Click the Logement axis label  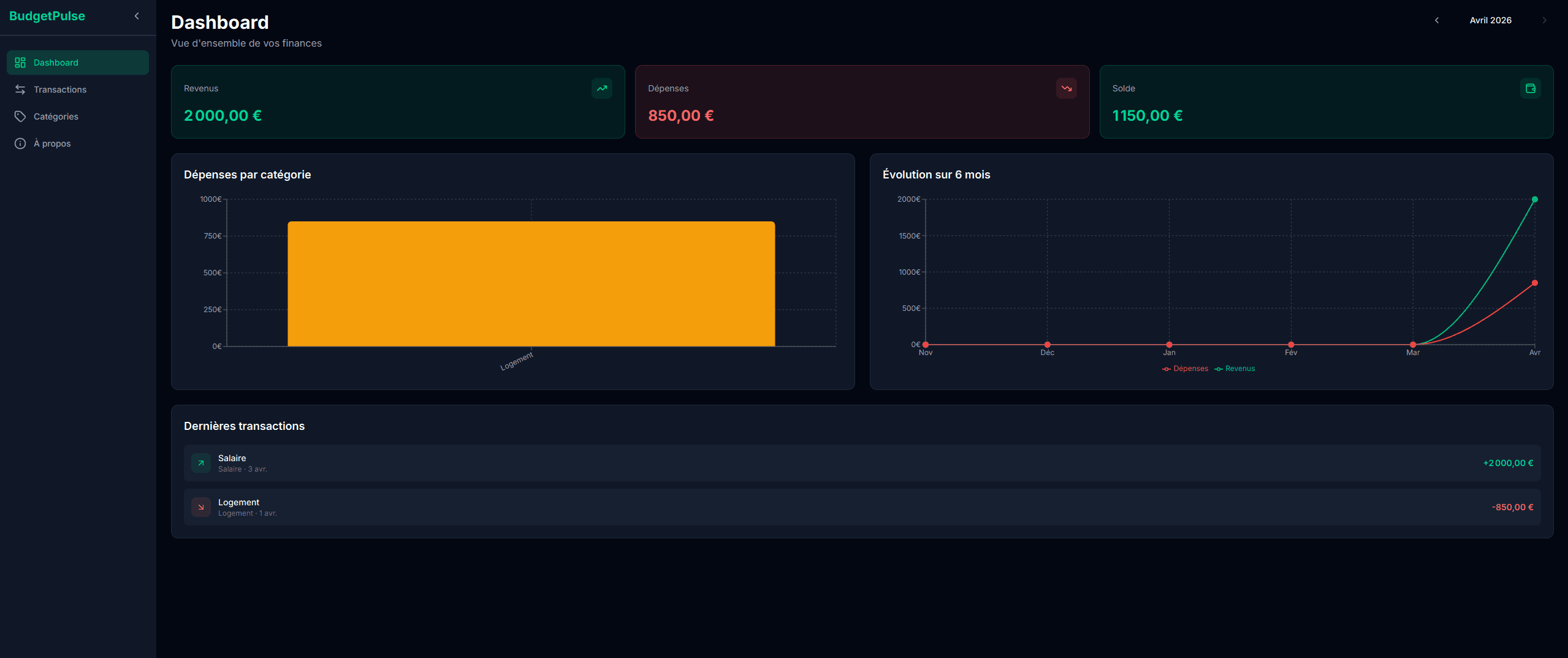pos(517,361)
